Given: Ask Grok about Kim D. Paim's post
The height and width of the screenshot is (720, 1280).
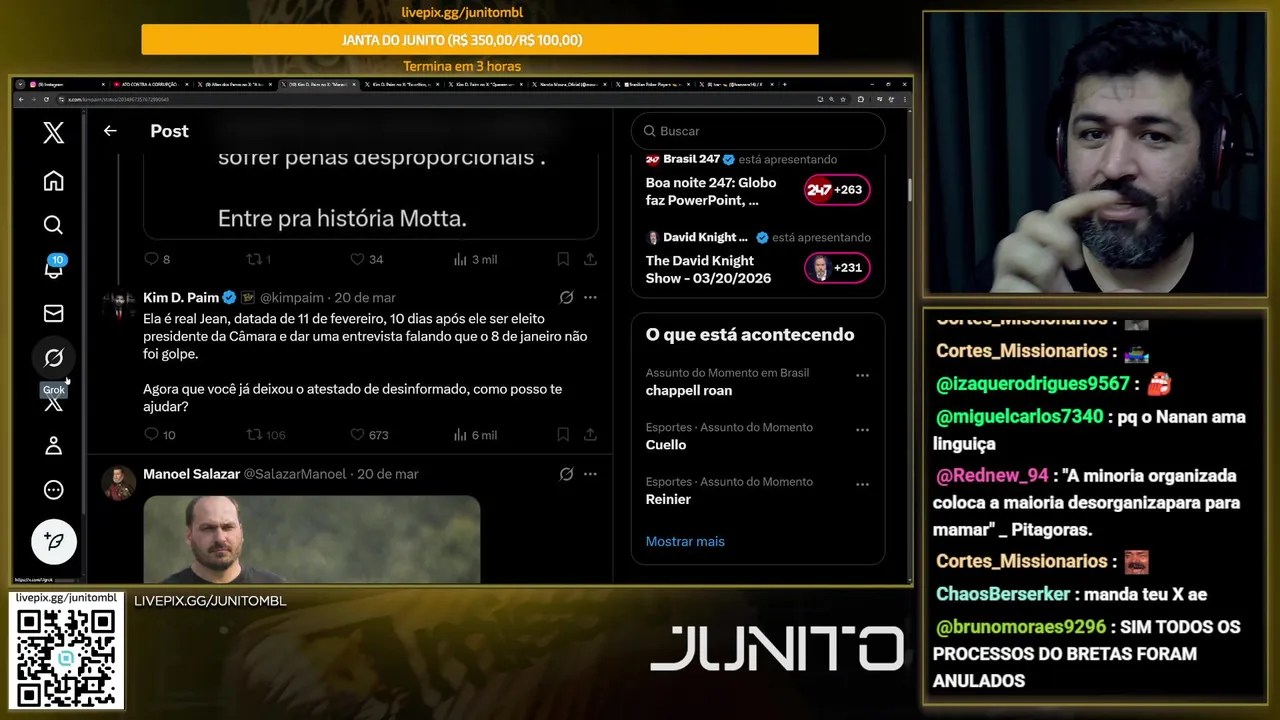Looking at the screenshot, I should click(566, 298).
